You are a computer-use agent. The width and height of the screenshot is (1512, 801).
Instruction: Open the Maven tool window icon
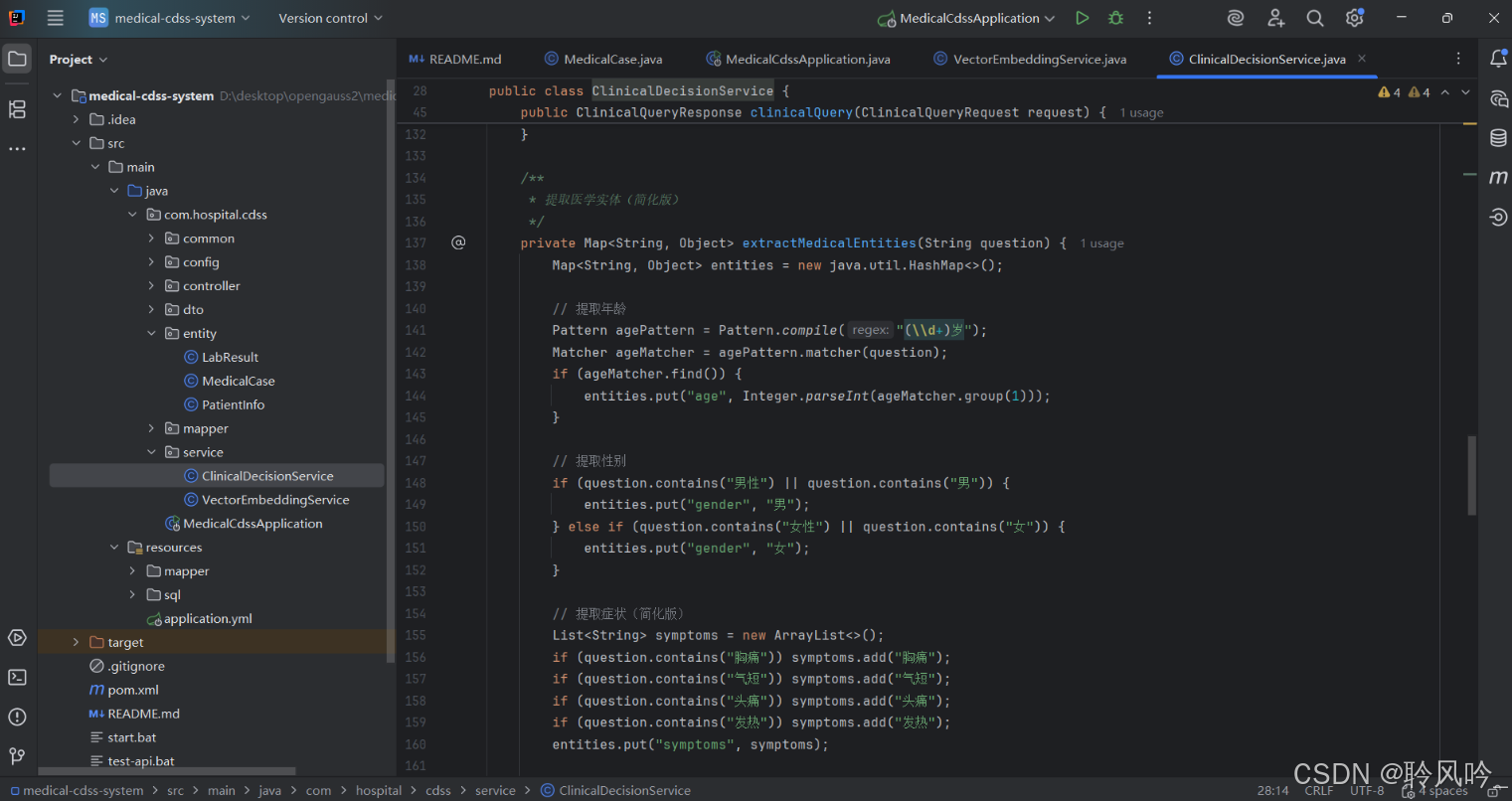point(1498,178)
